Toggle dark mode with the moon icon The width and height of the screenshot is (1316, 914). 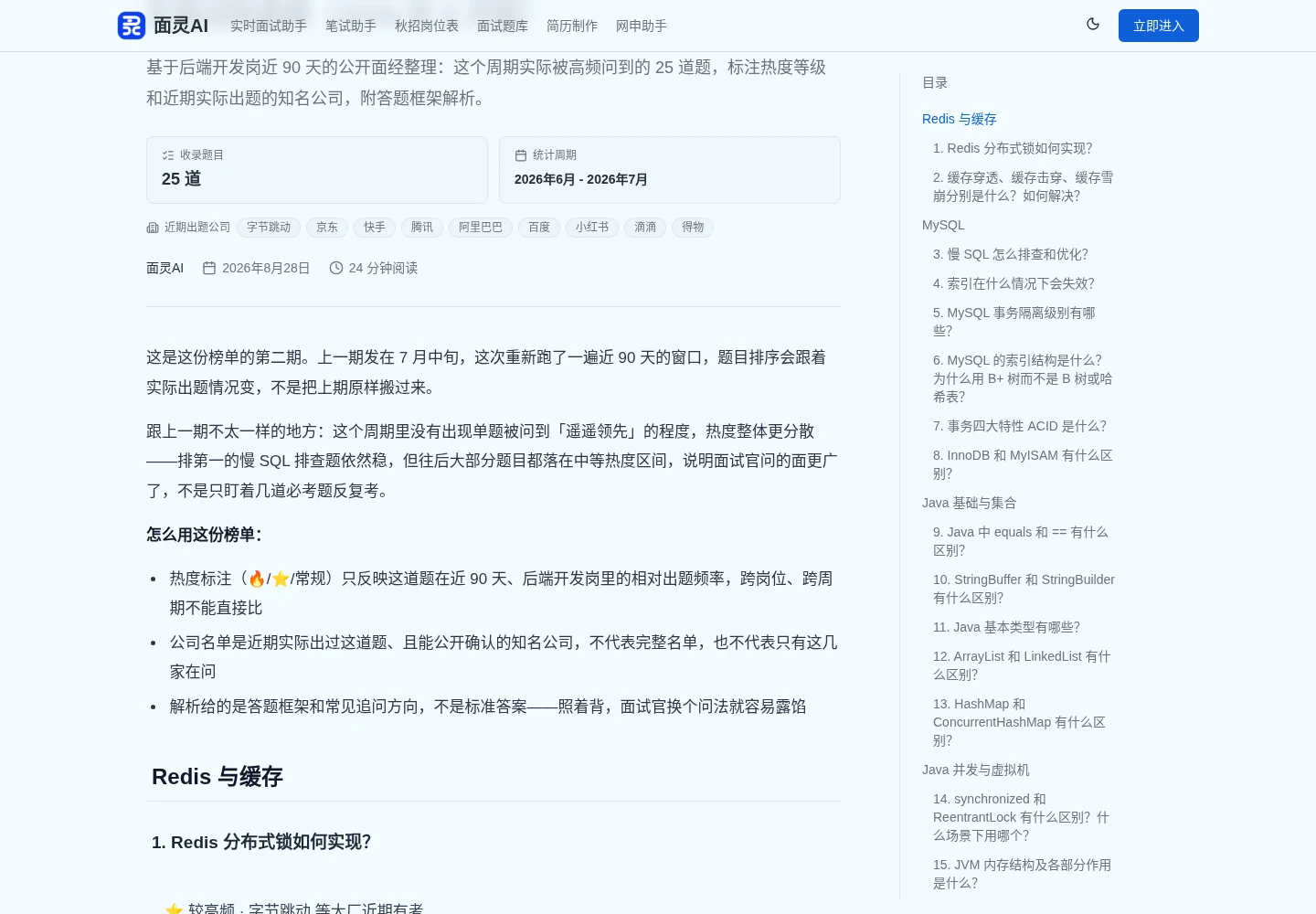tap(1093, 25)
